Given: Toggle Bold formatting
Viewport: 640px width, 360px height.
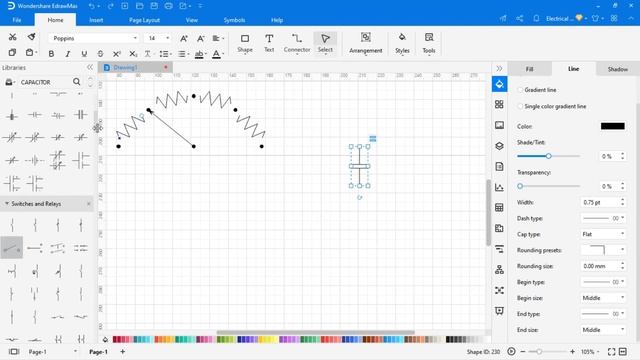Looking at the screenshot, I should click(x=51, y=53).
